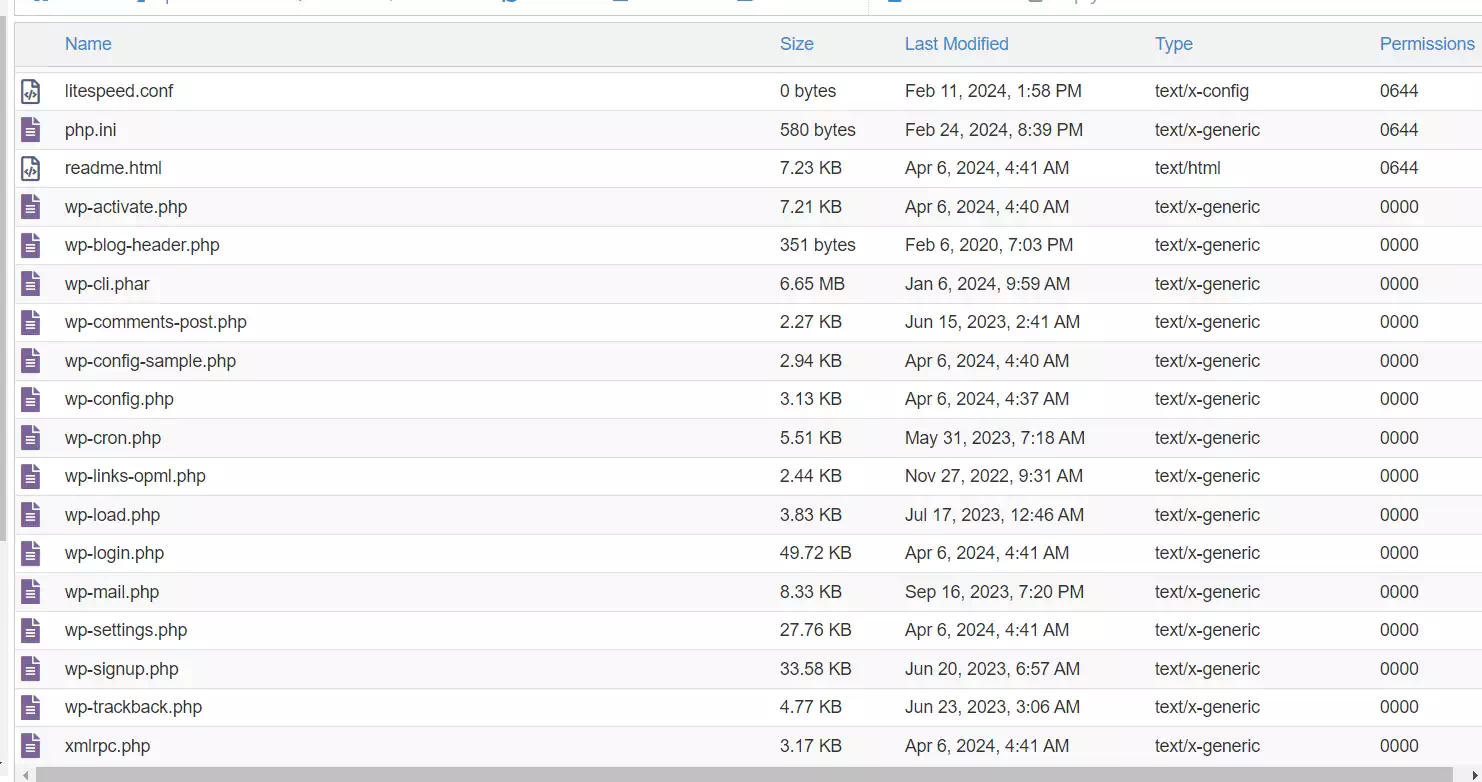Click the wp-login.php file icon
Image resolution: width=1482 pixels, height=782 pixels.
31,553
